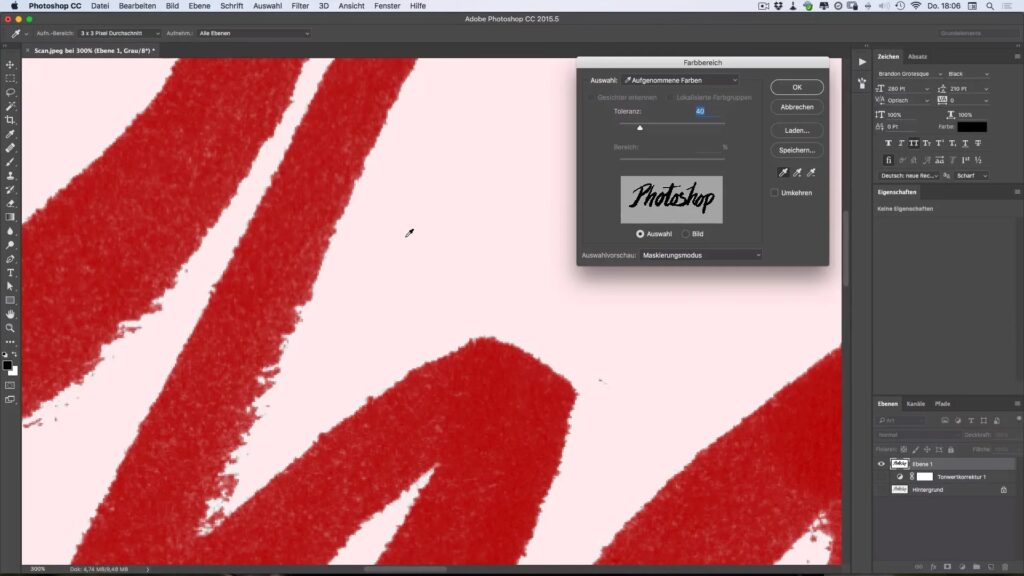The height and width of the screenshot is (576, 1024).
Task: Open the Filter menu
Action: [x=300, y=6]
